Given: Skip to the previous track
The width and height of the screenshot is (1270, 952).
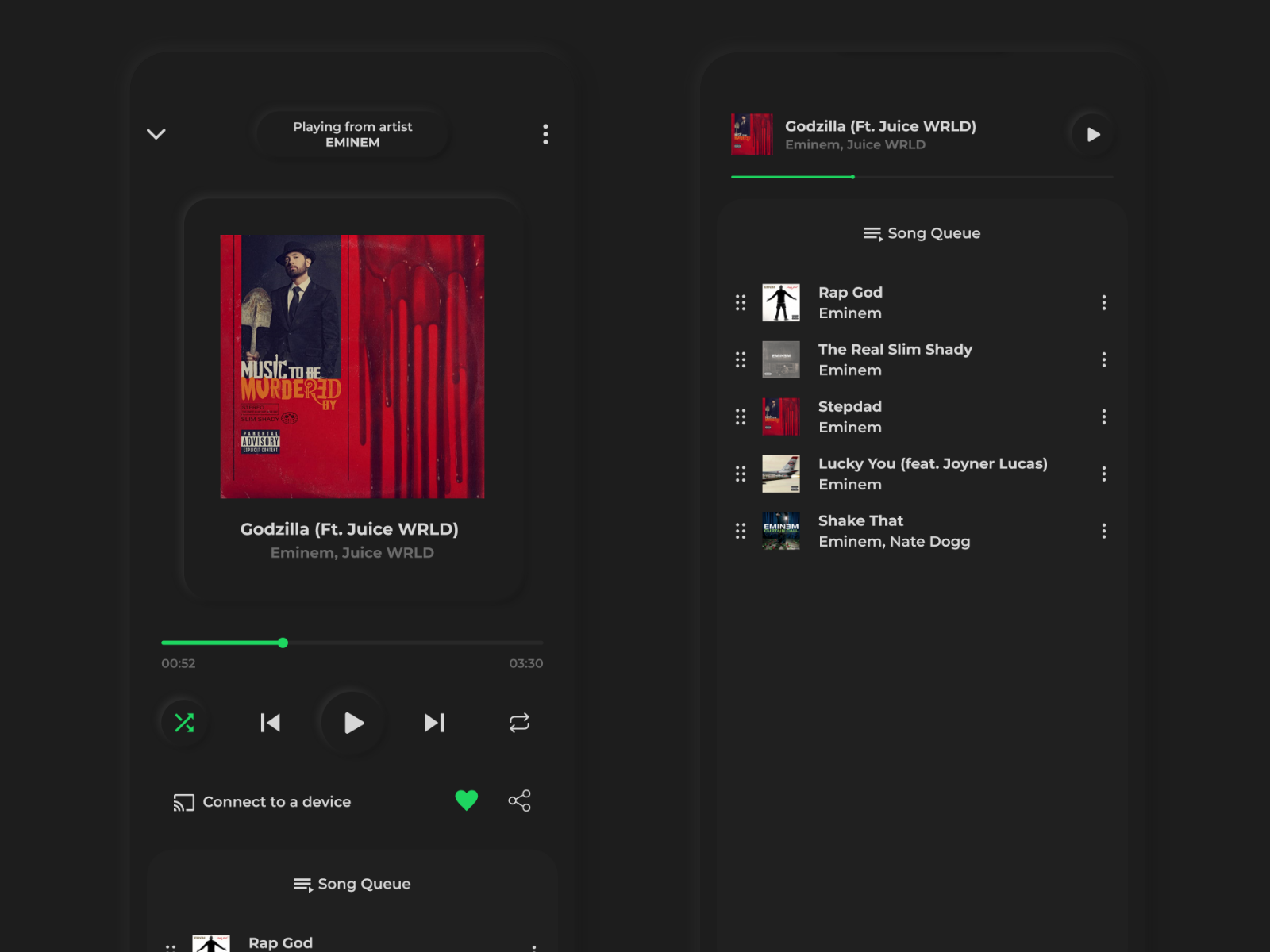Looking at the screenshot, I should 271,723.
